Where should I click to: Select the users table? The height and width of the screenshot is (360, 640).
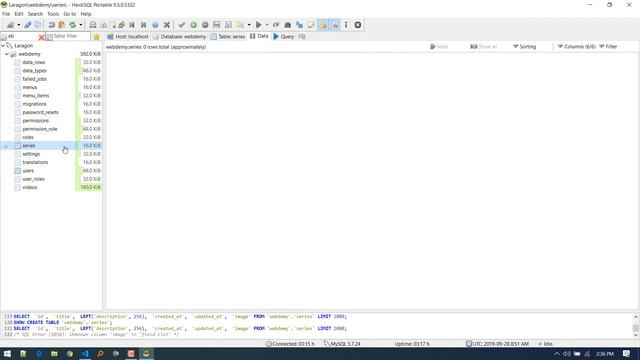point(28,171)
